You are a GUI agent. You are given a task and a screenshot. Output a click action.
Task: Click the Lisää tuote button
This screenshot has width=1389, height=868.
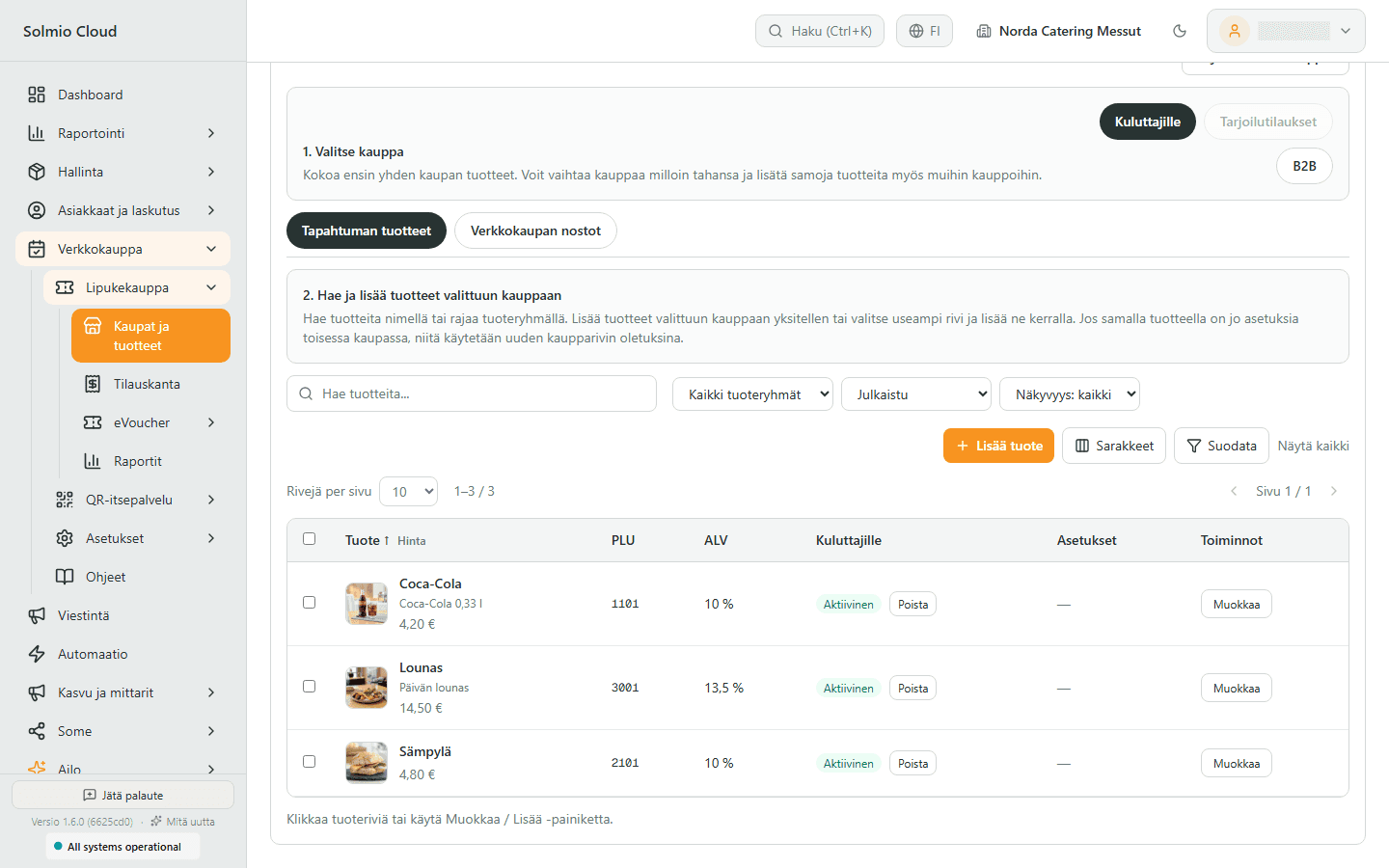(x=999, y=446)
